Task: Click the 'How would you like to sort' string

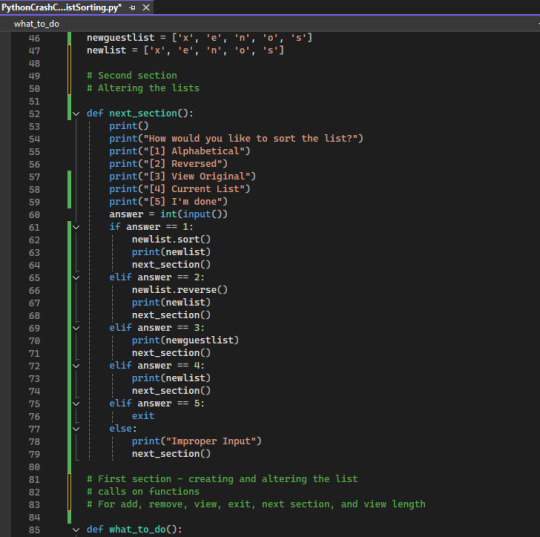Action: (x=251, y=138)
